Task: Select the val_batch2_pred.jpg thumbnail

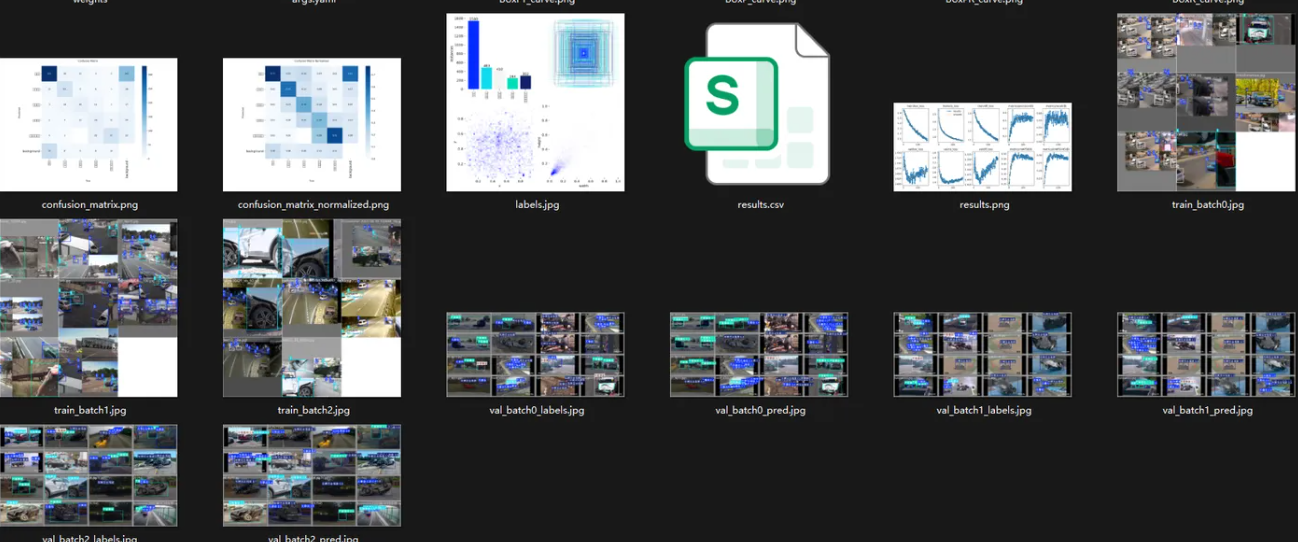Action: pyautogui.click(x=312, y=475)
